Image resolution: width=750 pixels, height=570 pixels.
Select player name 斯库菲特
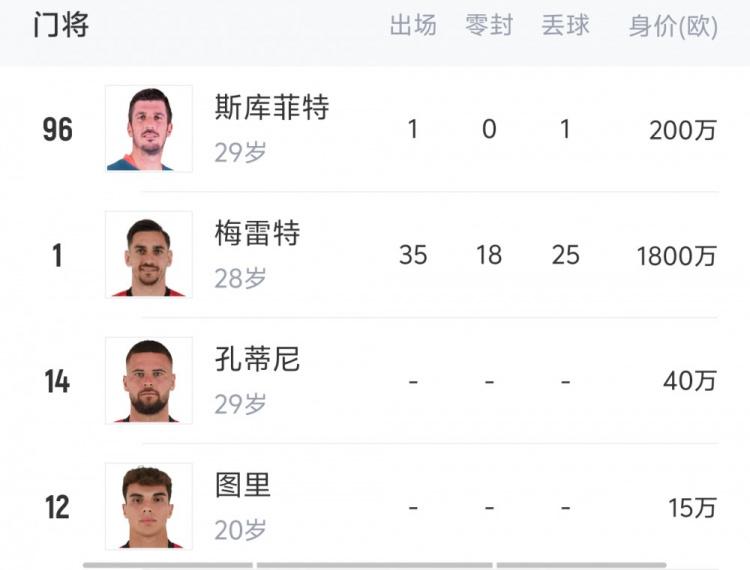pos(272,107)
